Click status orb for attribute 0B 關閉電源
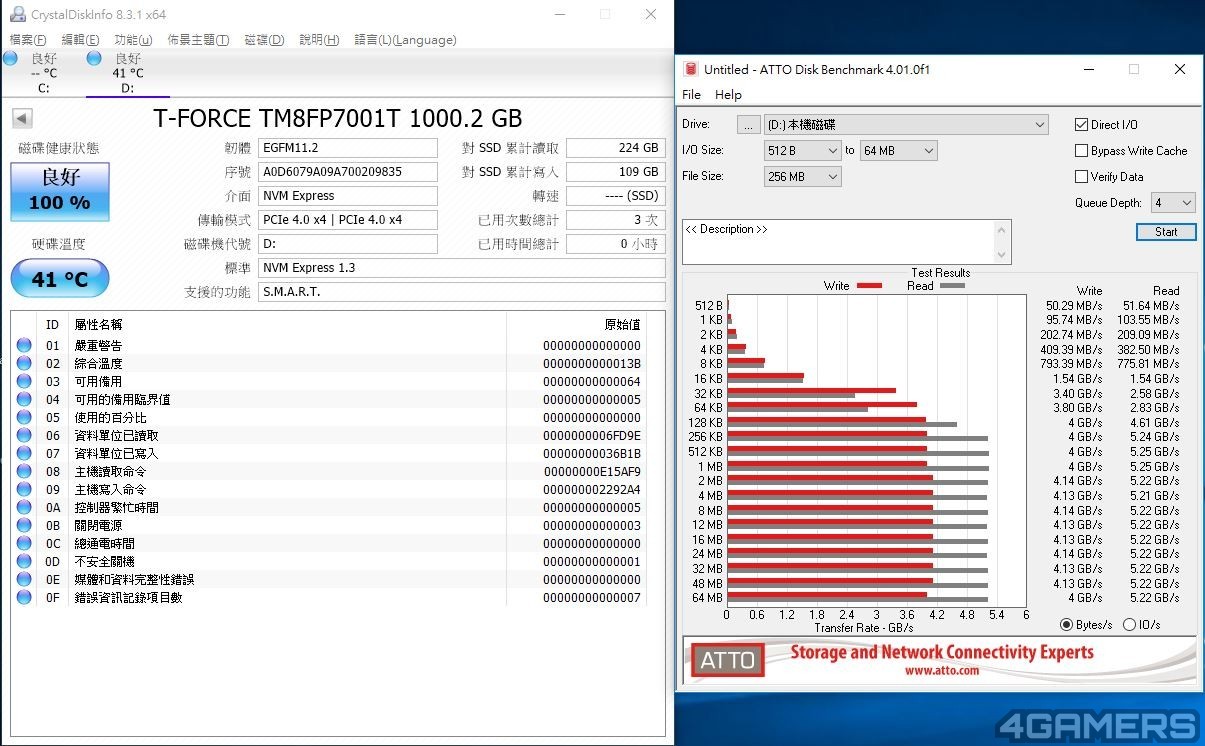This screenshot has width=1205, height=746. click(x=24, y=526)
